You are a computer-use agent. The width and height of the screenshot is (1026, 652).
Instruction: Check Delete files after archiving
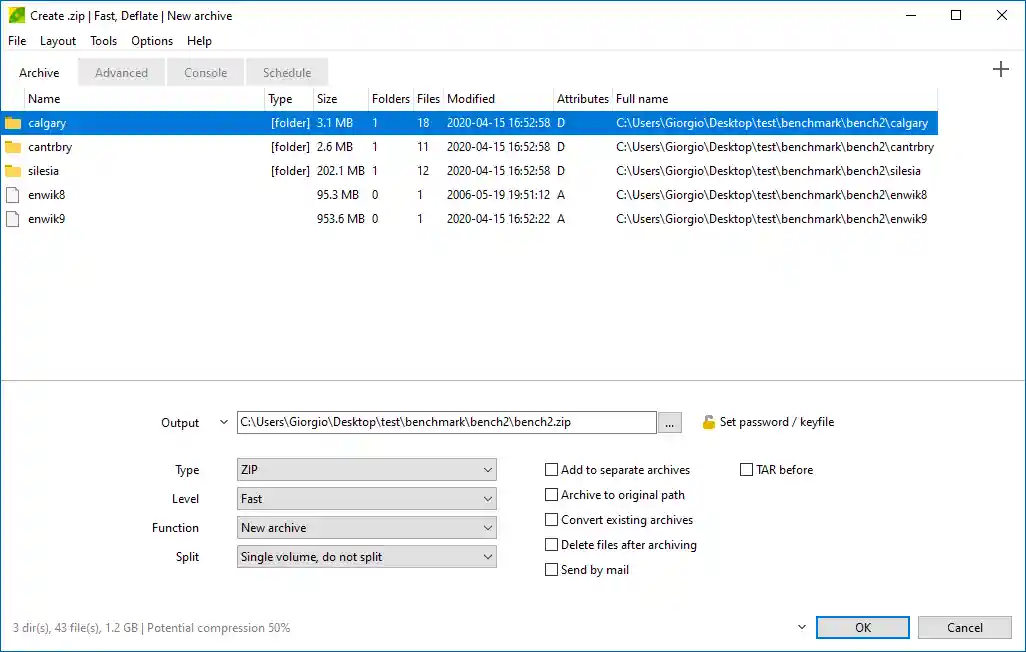pyautogui.click(x=551, y=544)
